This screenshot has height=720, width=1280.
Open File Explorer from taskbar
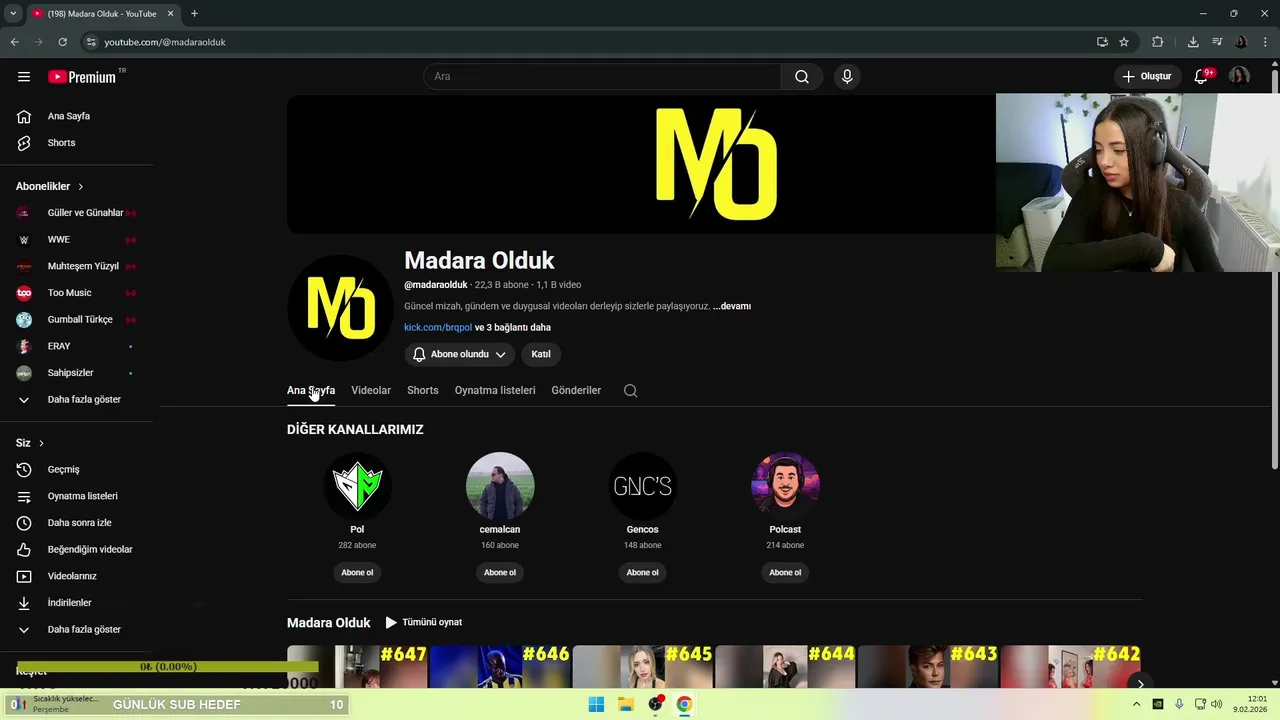click(626, 704)
